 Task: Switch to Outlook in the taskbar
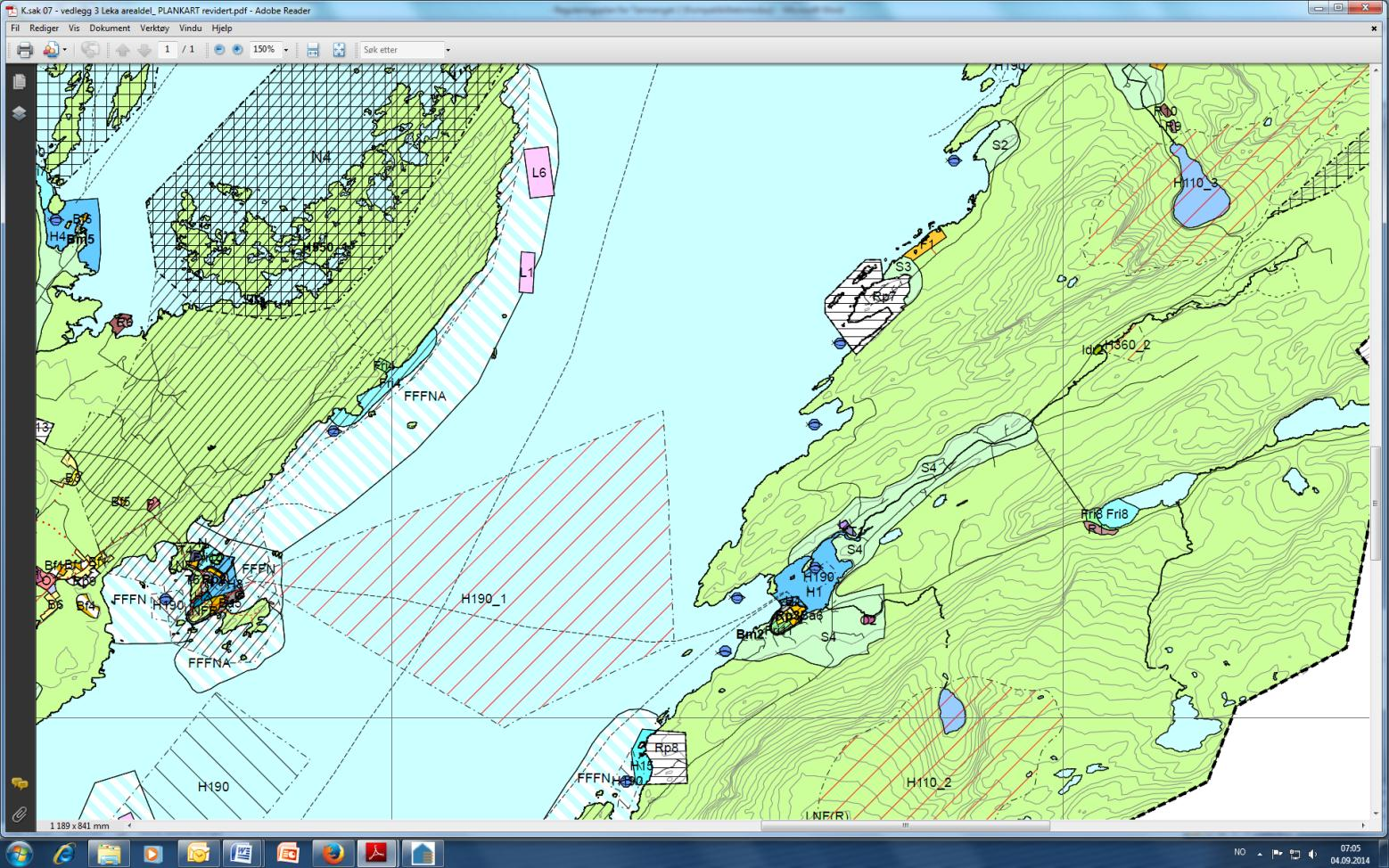[198, 853]
